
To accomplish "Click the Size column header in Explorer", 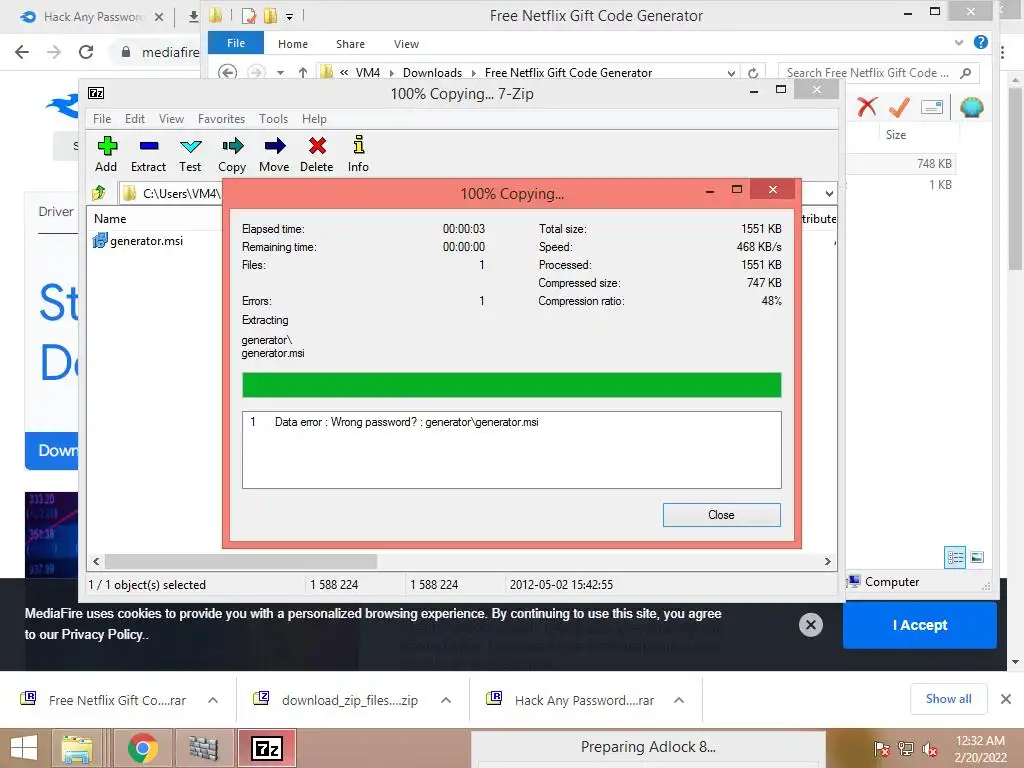I will 896,135.
